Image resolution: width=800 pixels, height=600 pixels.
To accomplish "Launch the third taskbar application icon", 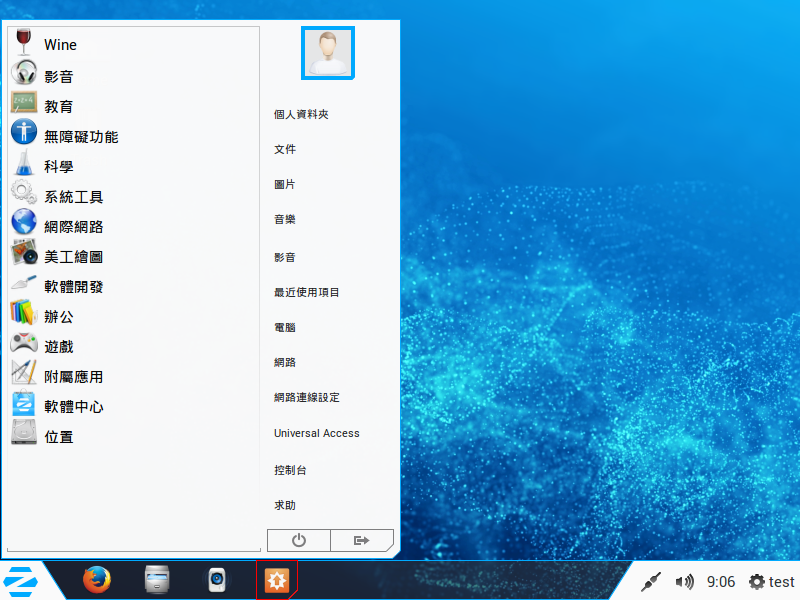I will point(217,580).
